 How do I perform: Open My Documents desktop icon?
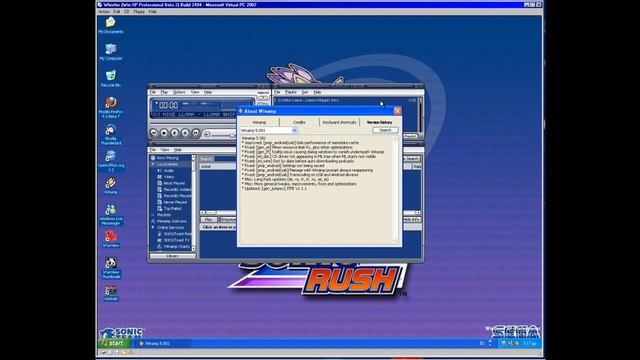tap(110, 25)
